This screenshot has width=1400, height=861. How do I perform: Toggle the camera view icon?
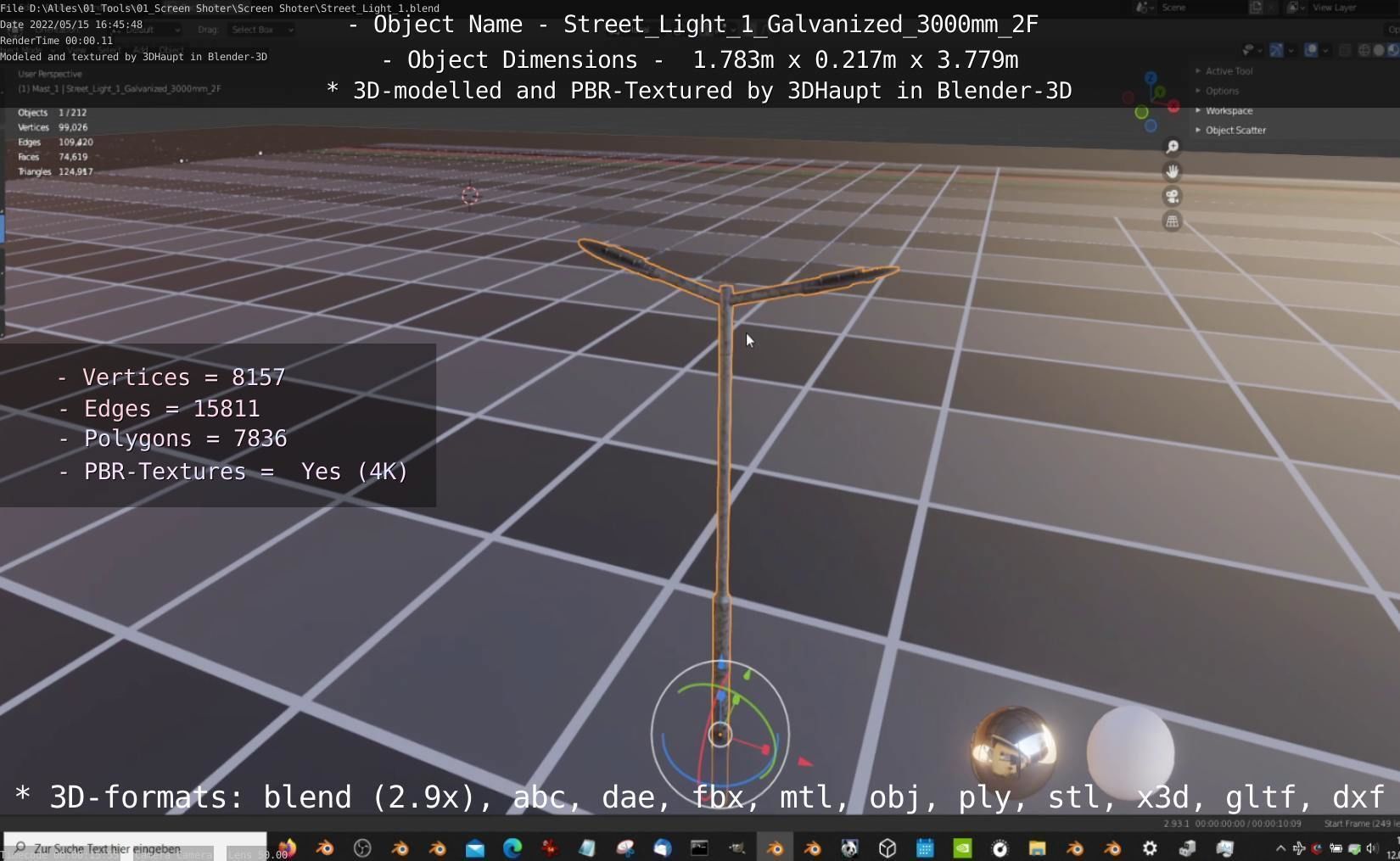coord(1172,197)
